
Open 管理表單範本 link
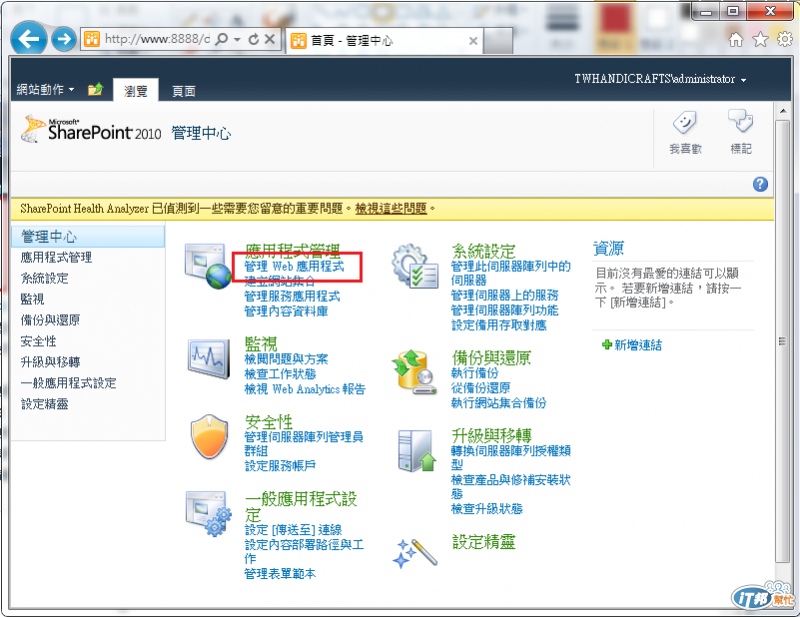(280, 574)
